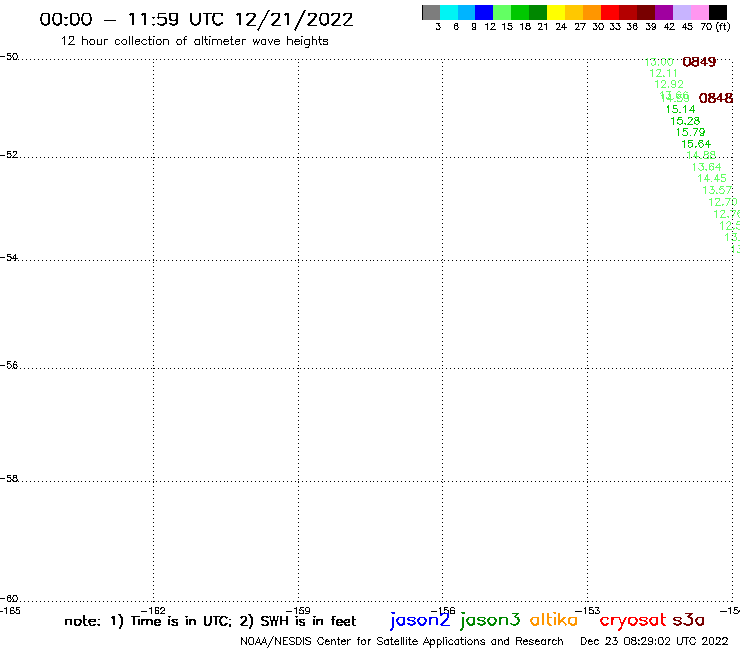Click the orange swatch in the color scale
This screenshot has height=650, width=740.
point(592,12)
